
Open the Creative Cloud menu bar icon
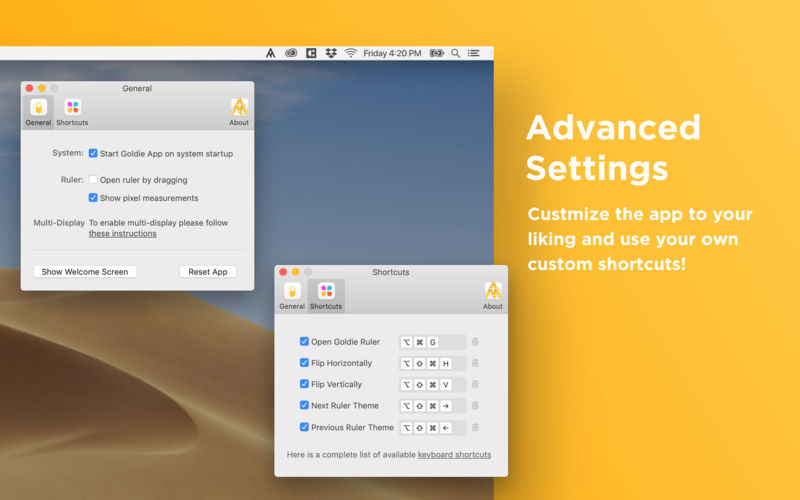(x=291, y=53)
